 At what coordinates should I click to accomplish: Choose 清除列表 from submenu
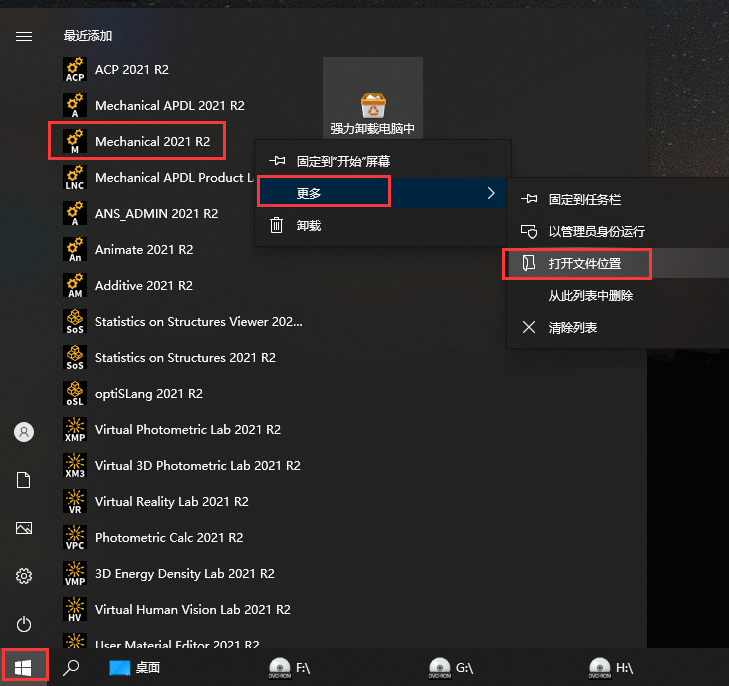(x=618, y=328)
